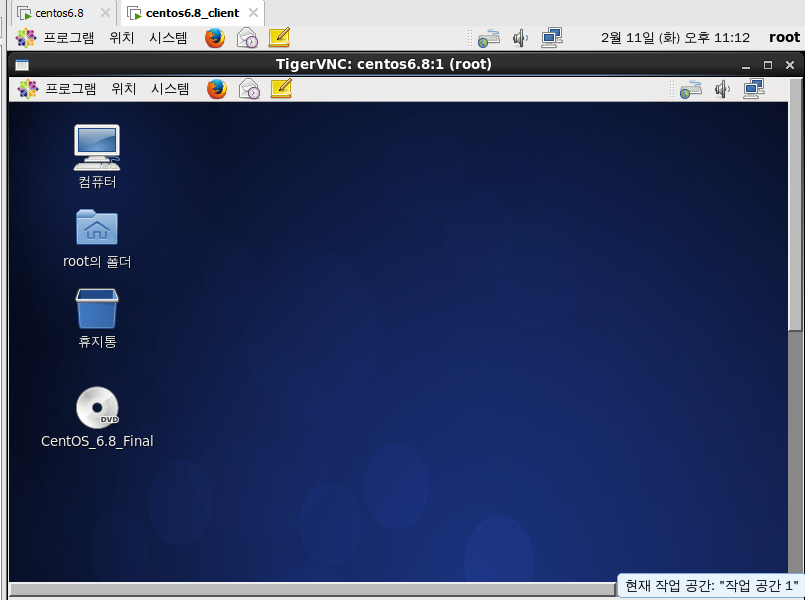
Task: Launch Firefox from the outer panel
Action: (215, 37)
